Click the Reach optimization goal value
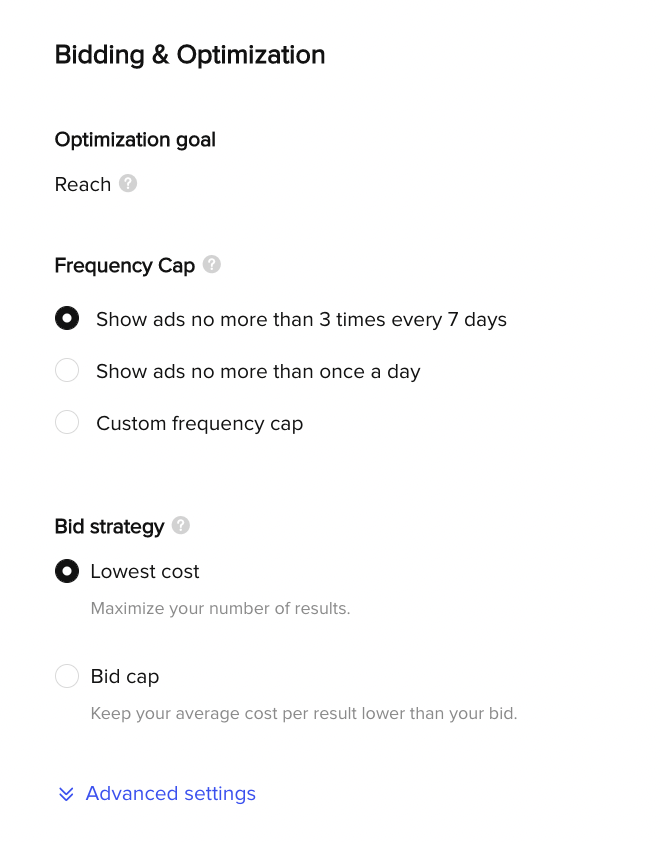Image resolution: width=660 pixels, height=842 pixels. click(83, 185)
